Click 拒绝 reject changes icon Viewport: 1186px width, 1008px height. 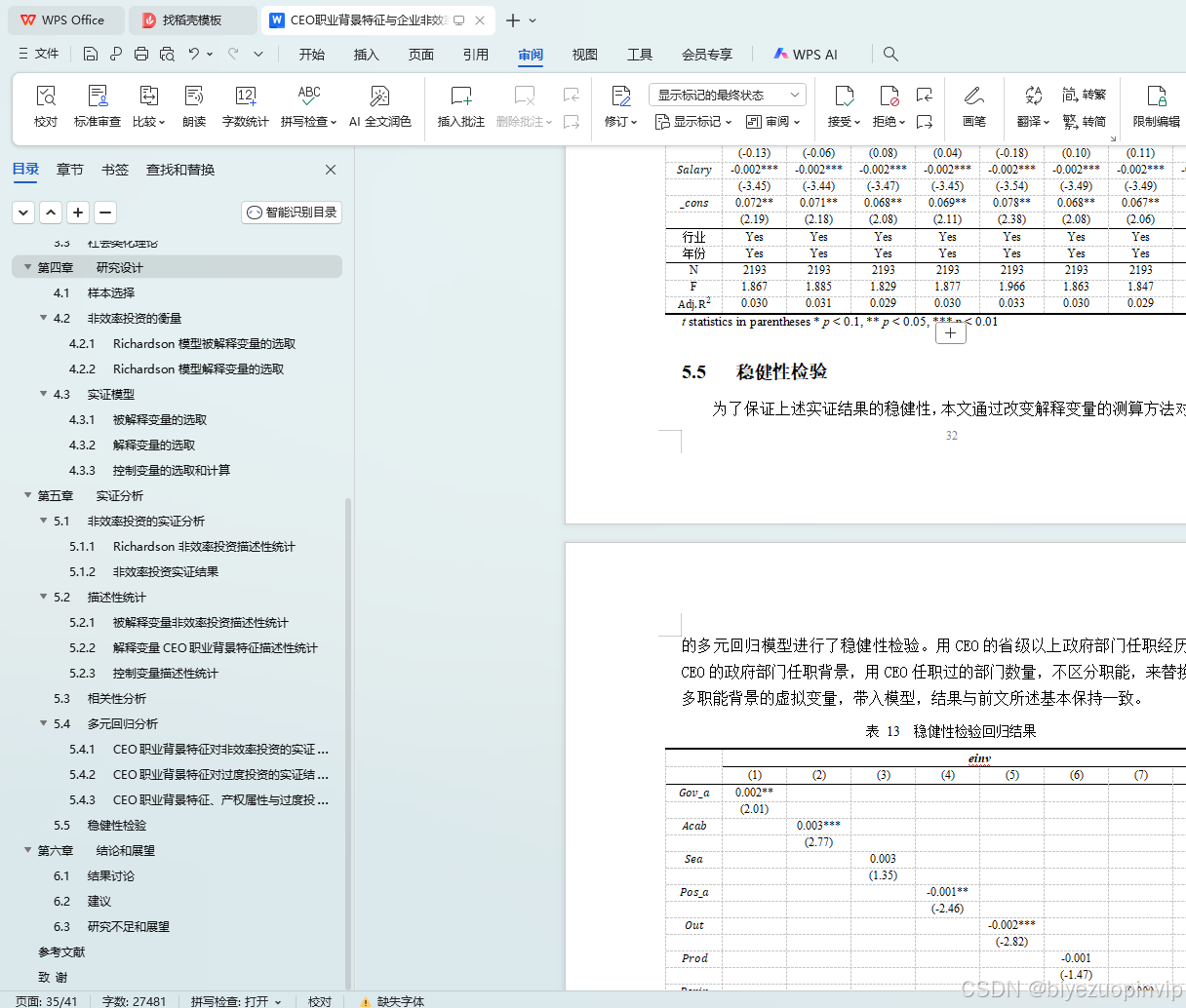(x=889, y=96)
